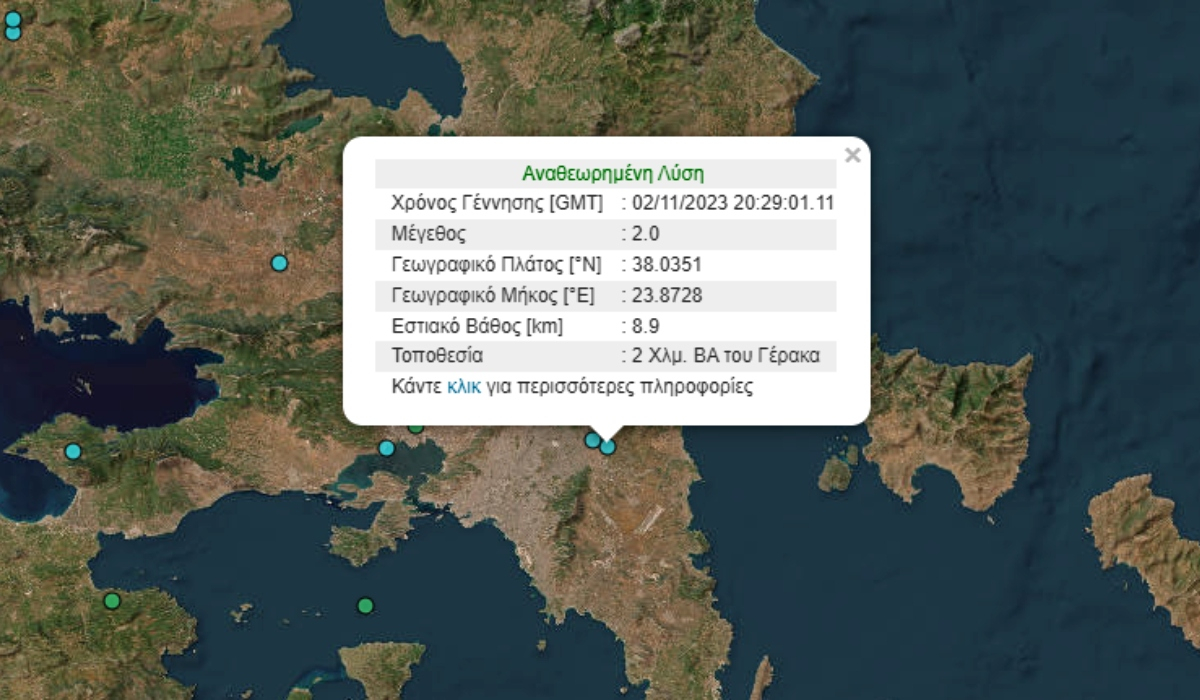Close the earthquake info popup

tap(852, 155)
